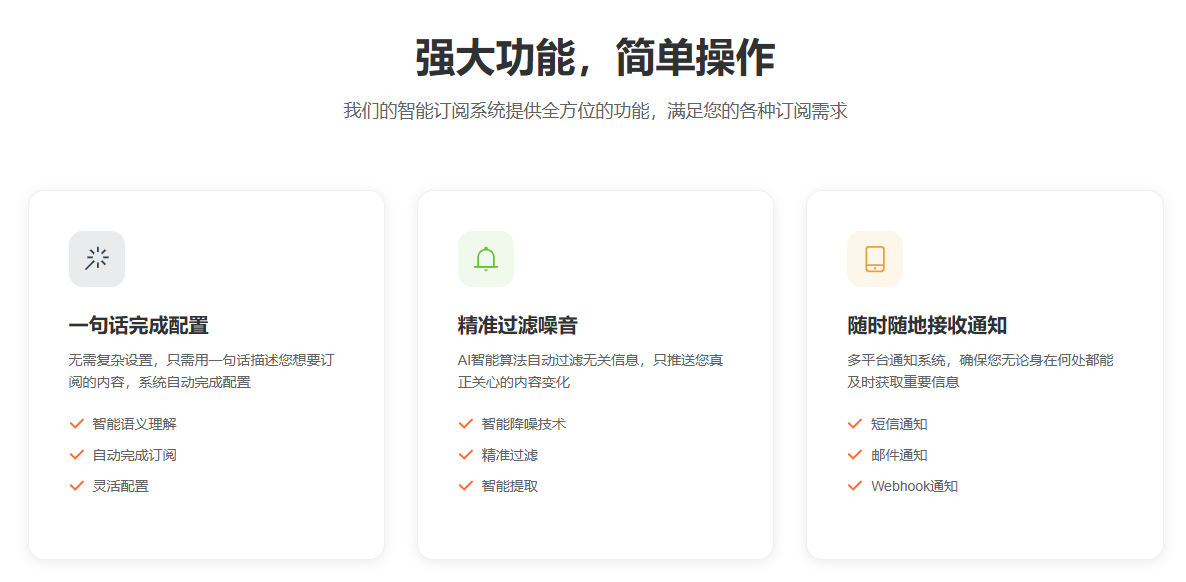Click the checkmark beside 自动完成订阅
The width and height of the screenshot is (1186, 582).
76,455
